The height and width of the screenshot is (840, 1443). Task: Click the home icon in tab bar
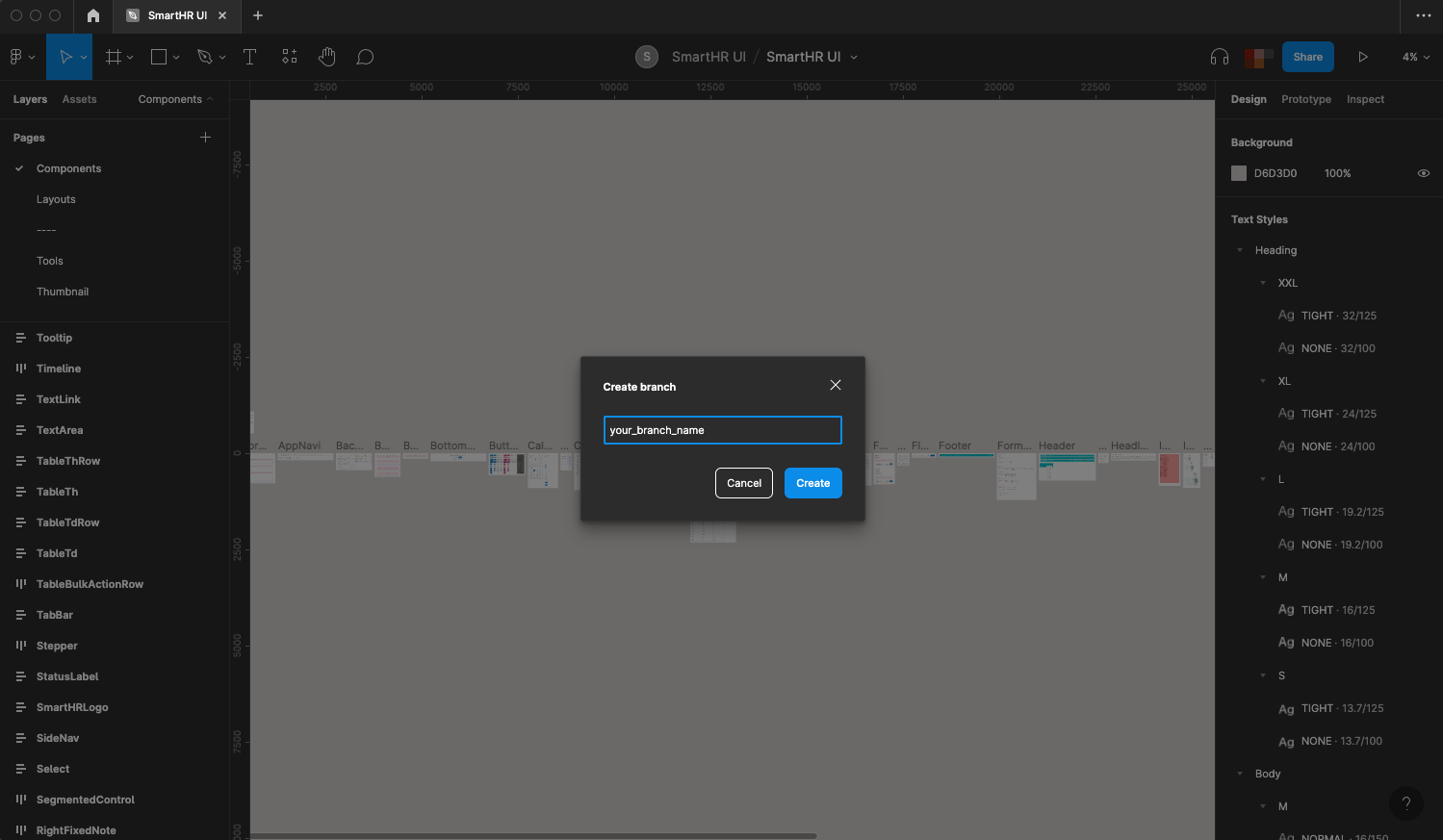click(x=93, y=15)
